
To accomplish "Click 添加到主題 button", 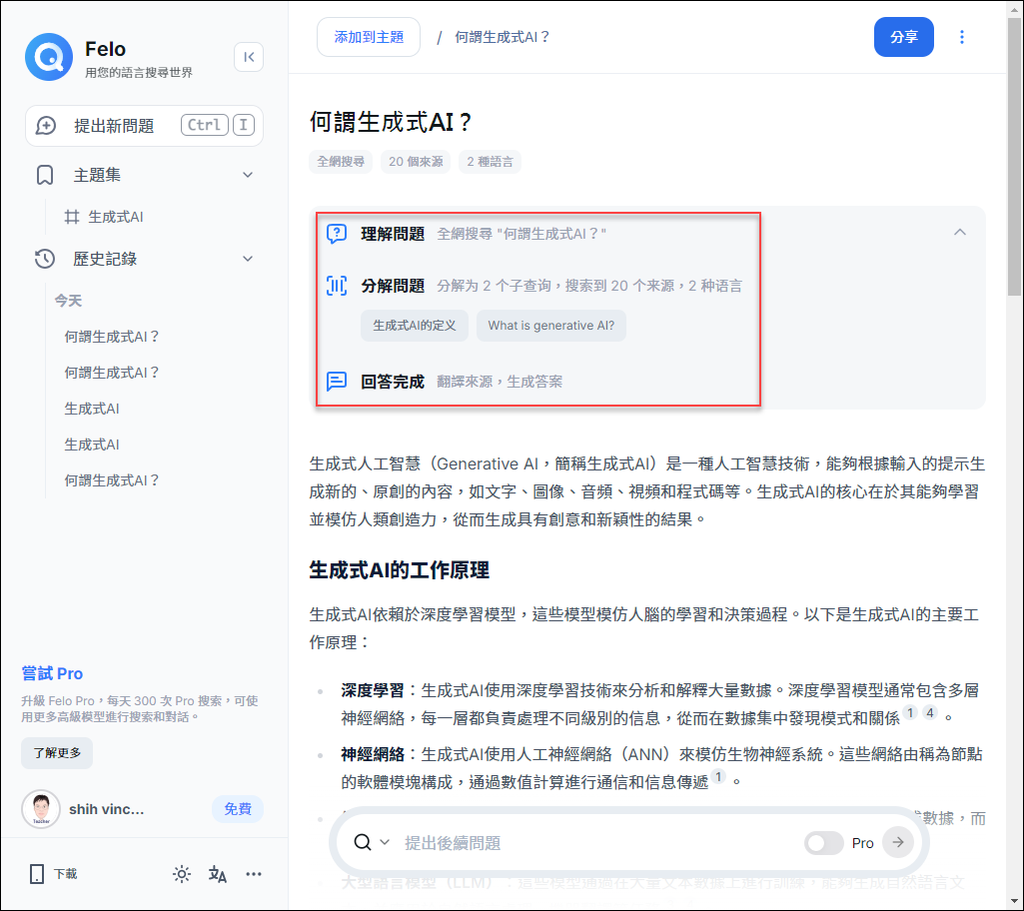I will 369,37.
